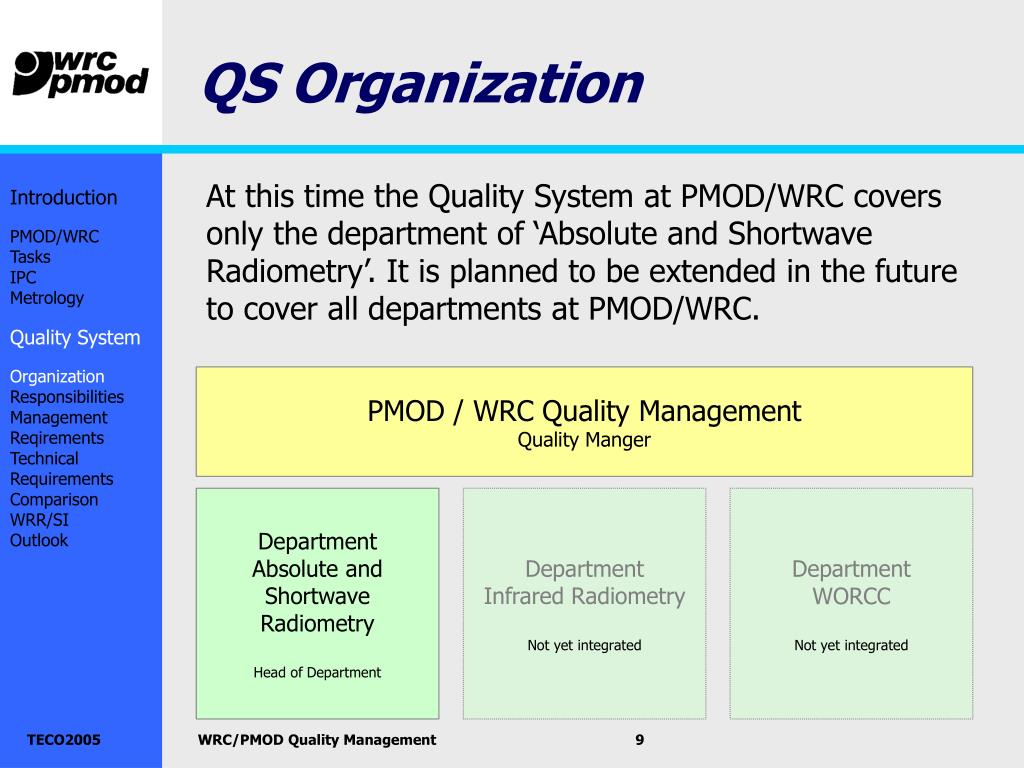This screenshot has height=768, width=1024.
Task: Click the wrc pmod logo
Action: pyautogui.click(x=81, y=73)
